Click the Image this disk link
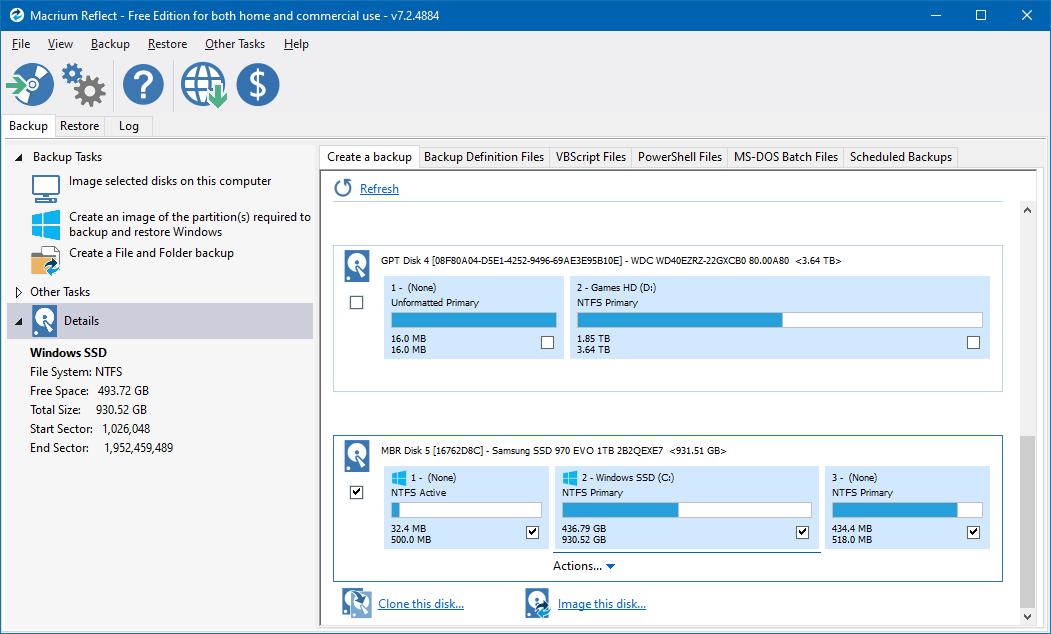The height and width of the screenshot is (634, 1051). [x=602, y=604]
